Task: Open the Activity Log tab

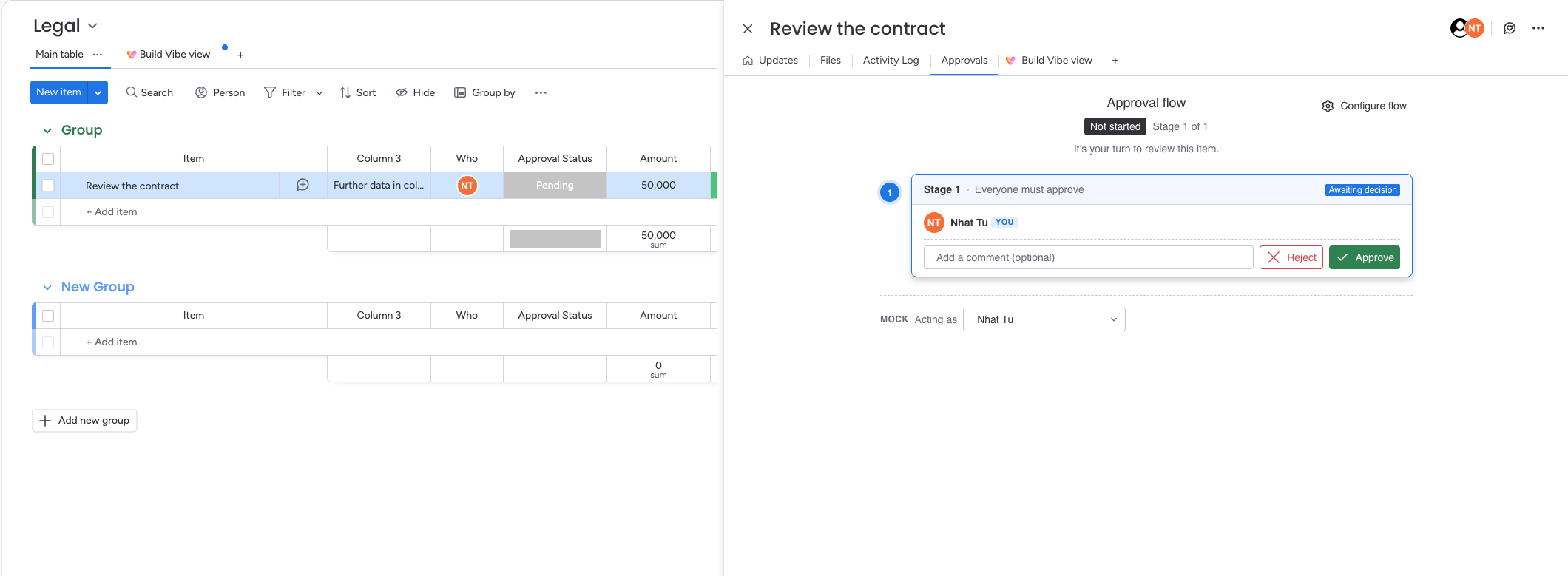Action: (x=891, y=61)
